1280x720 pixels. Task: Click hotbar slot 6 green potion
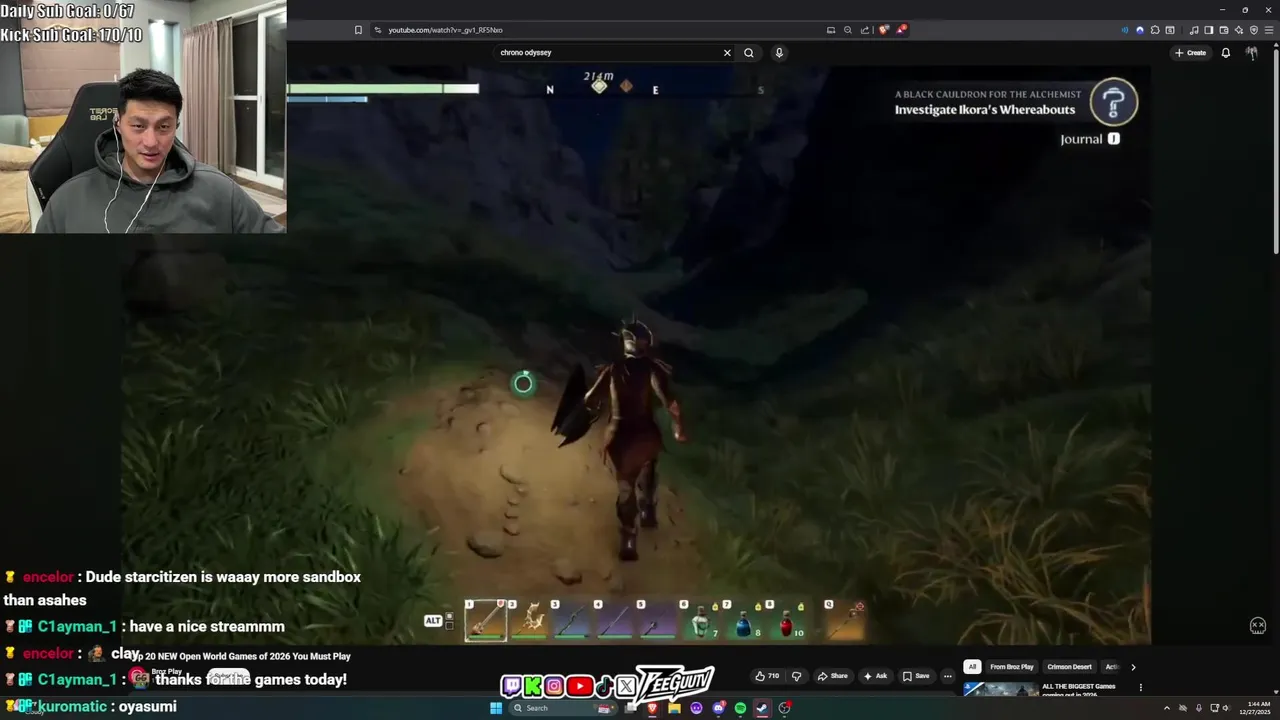pos(701,621)
